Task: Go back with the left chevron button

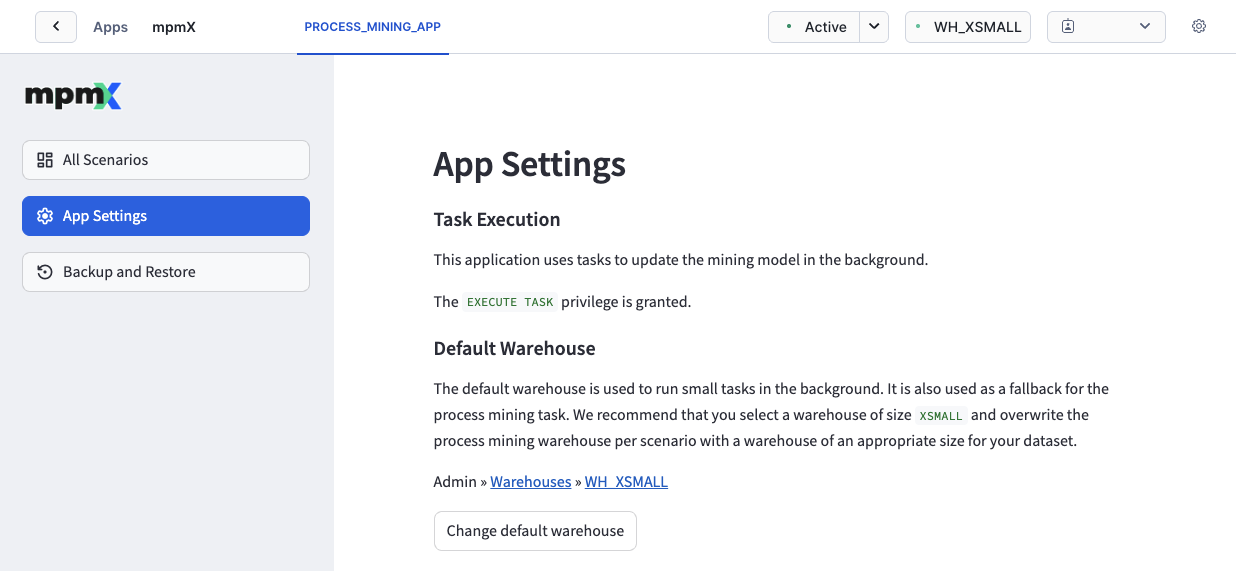Action: pyautogui.click(x=56, y=27)
